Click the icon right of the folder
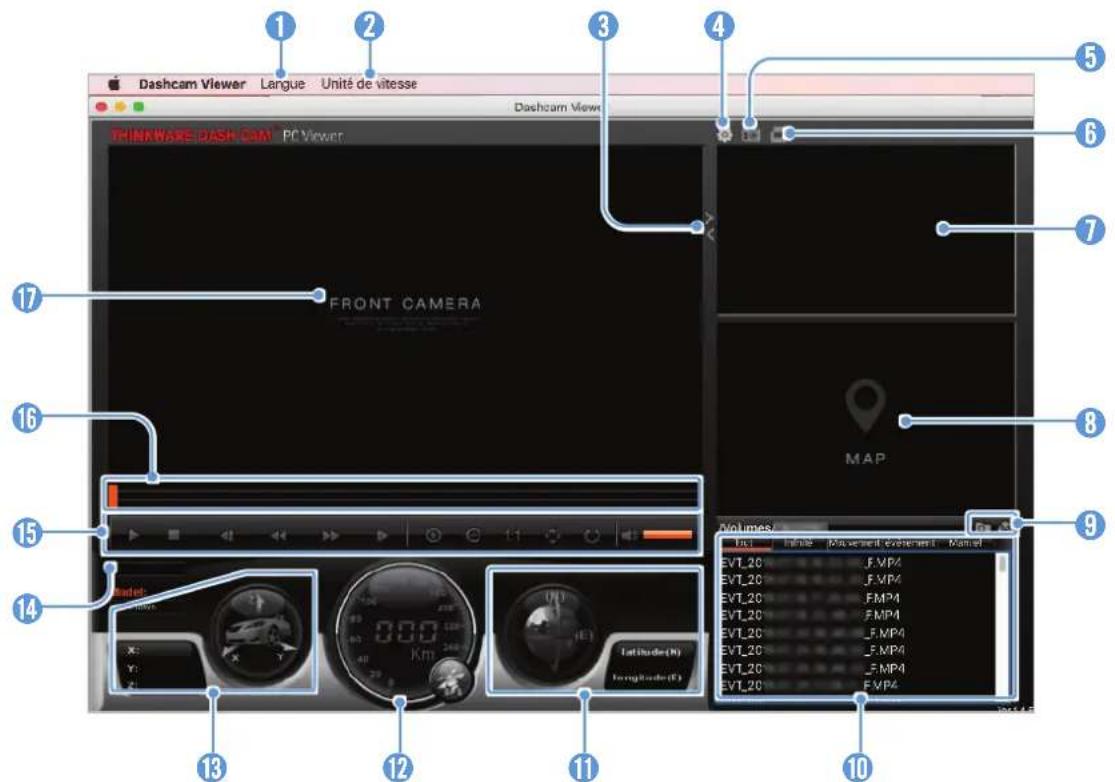The height and width of the screenshot is (782, 1115). coord(1003,526)
